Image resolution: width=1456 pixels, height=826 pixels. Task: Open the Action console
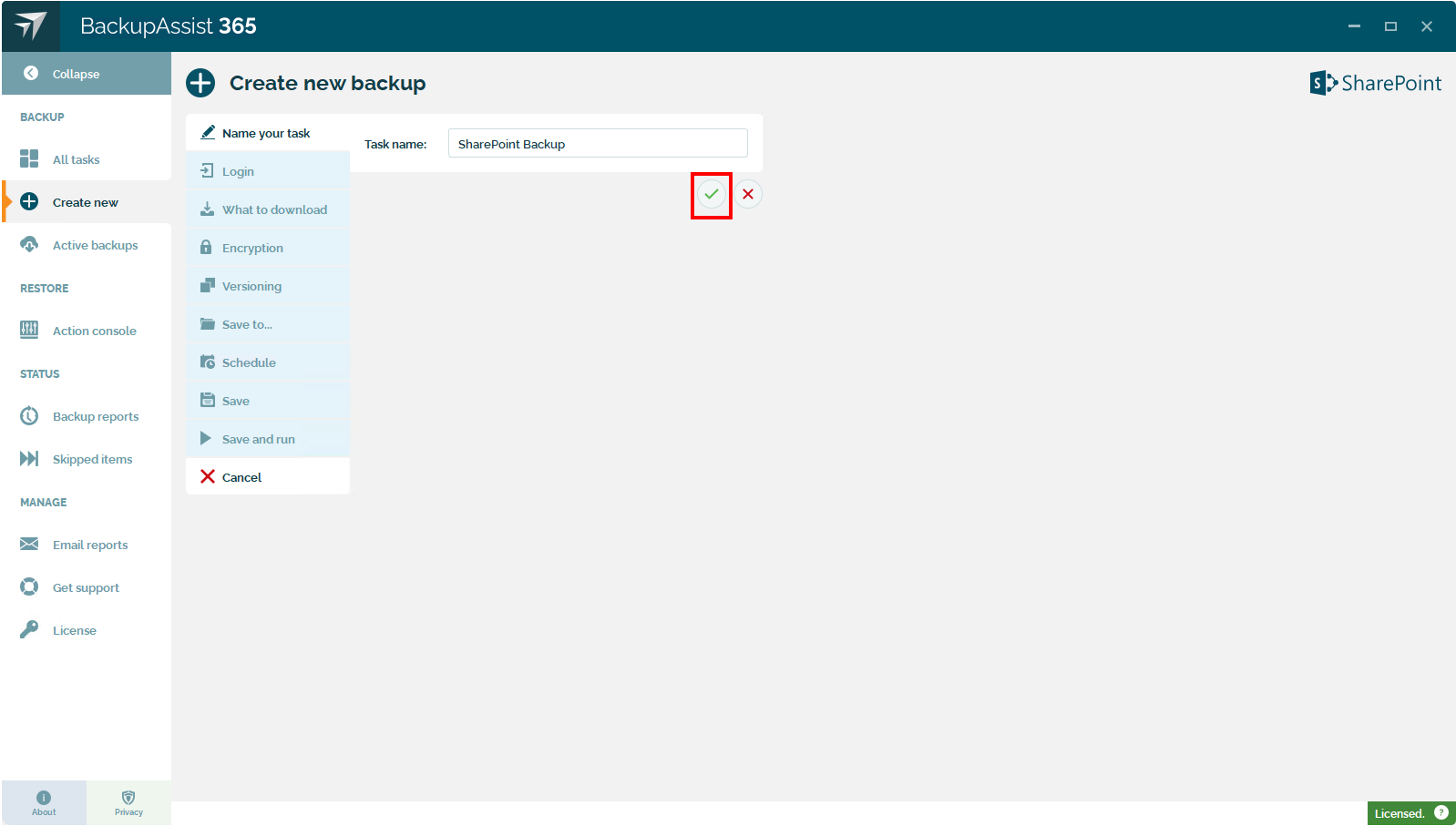[86, 331]
